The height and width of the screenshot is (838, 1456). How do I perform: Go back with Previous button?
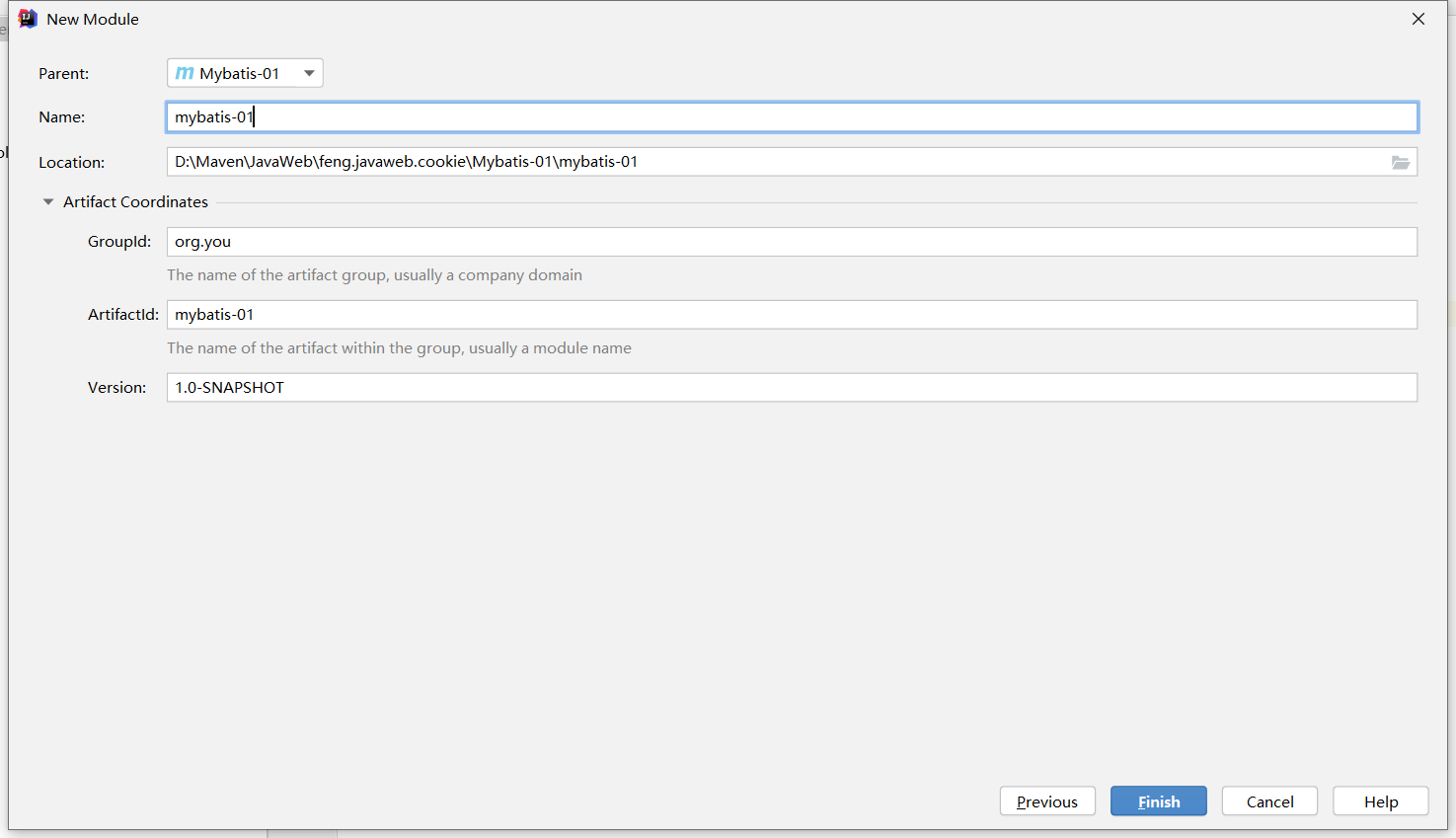1047,801
